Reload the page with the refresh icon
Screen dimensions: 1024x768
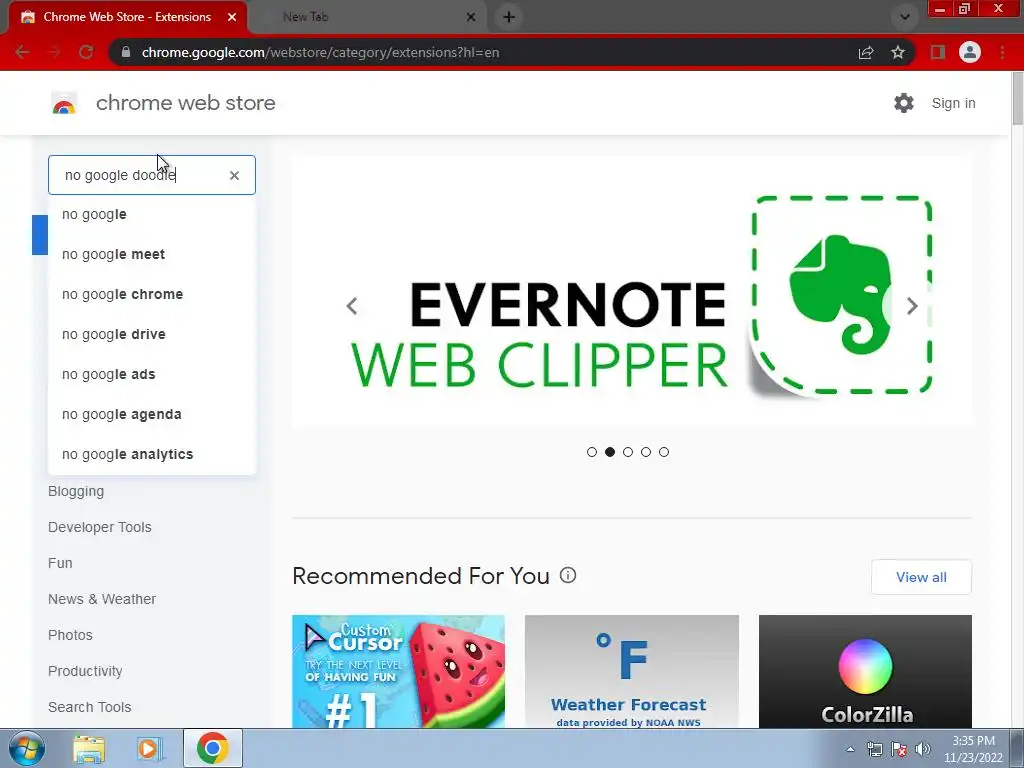click(86, 52)
